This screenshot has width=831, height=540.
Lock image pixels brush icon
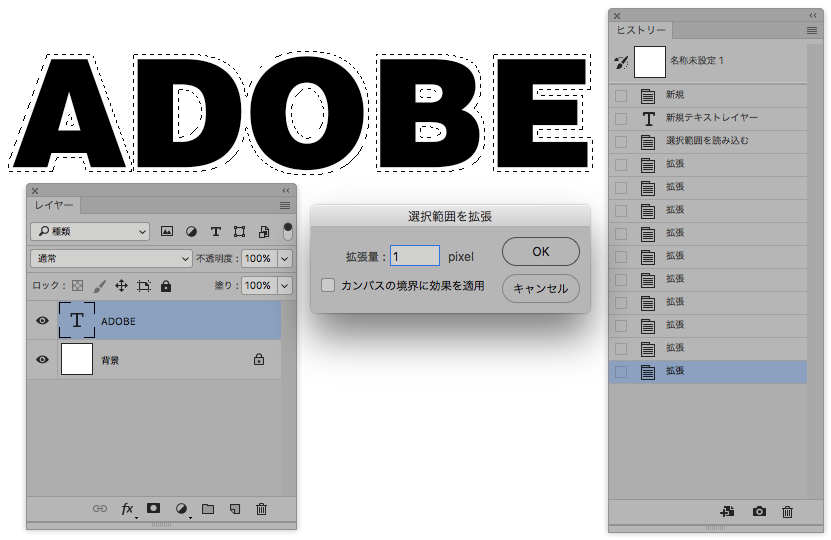100,286
